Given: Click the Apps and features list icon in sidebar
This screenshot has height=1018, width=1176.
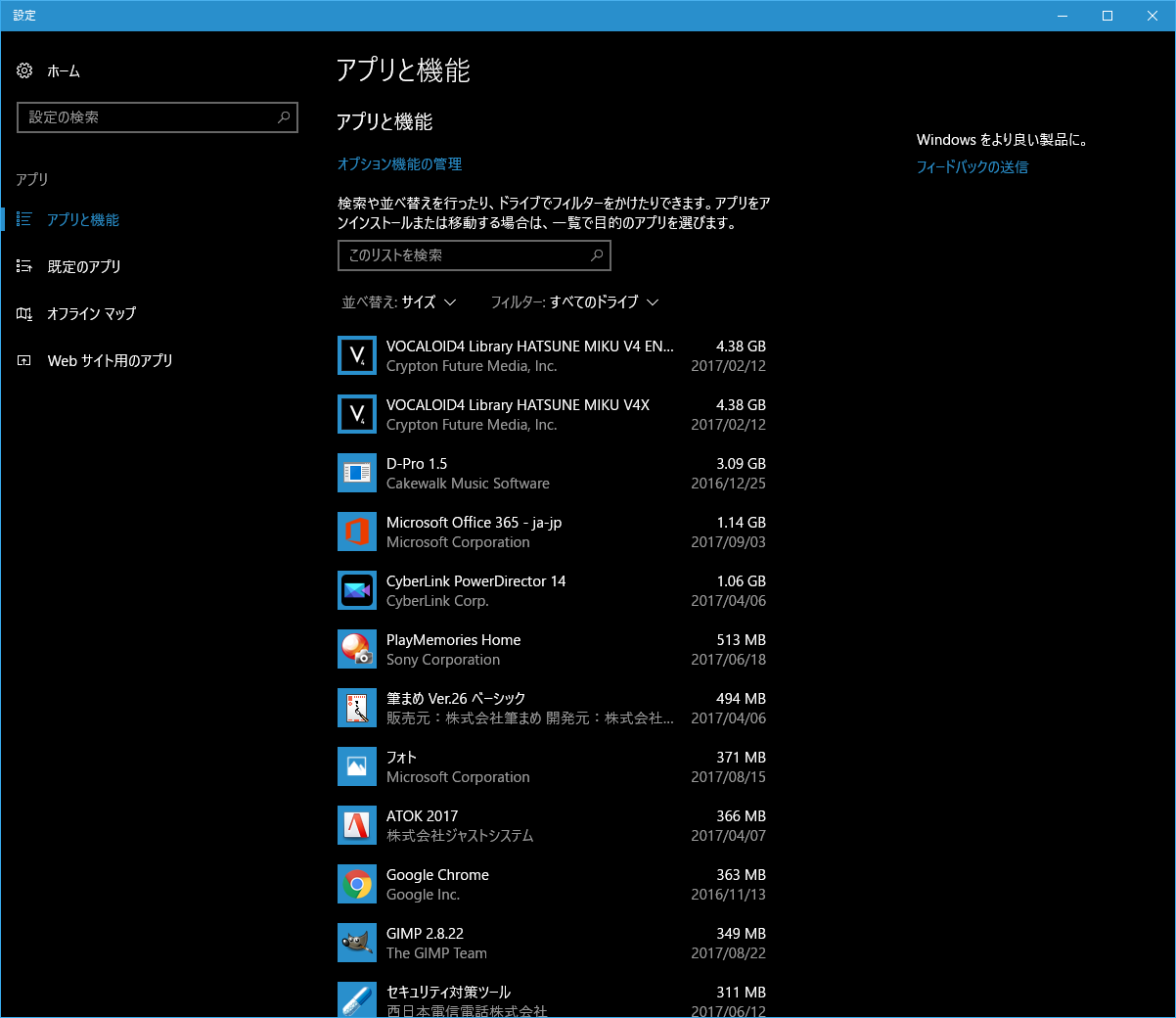Looking at the screenshot, I should click(x=24, y=219).
